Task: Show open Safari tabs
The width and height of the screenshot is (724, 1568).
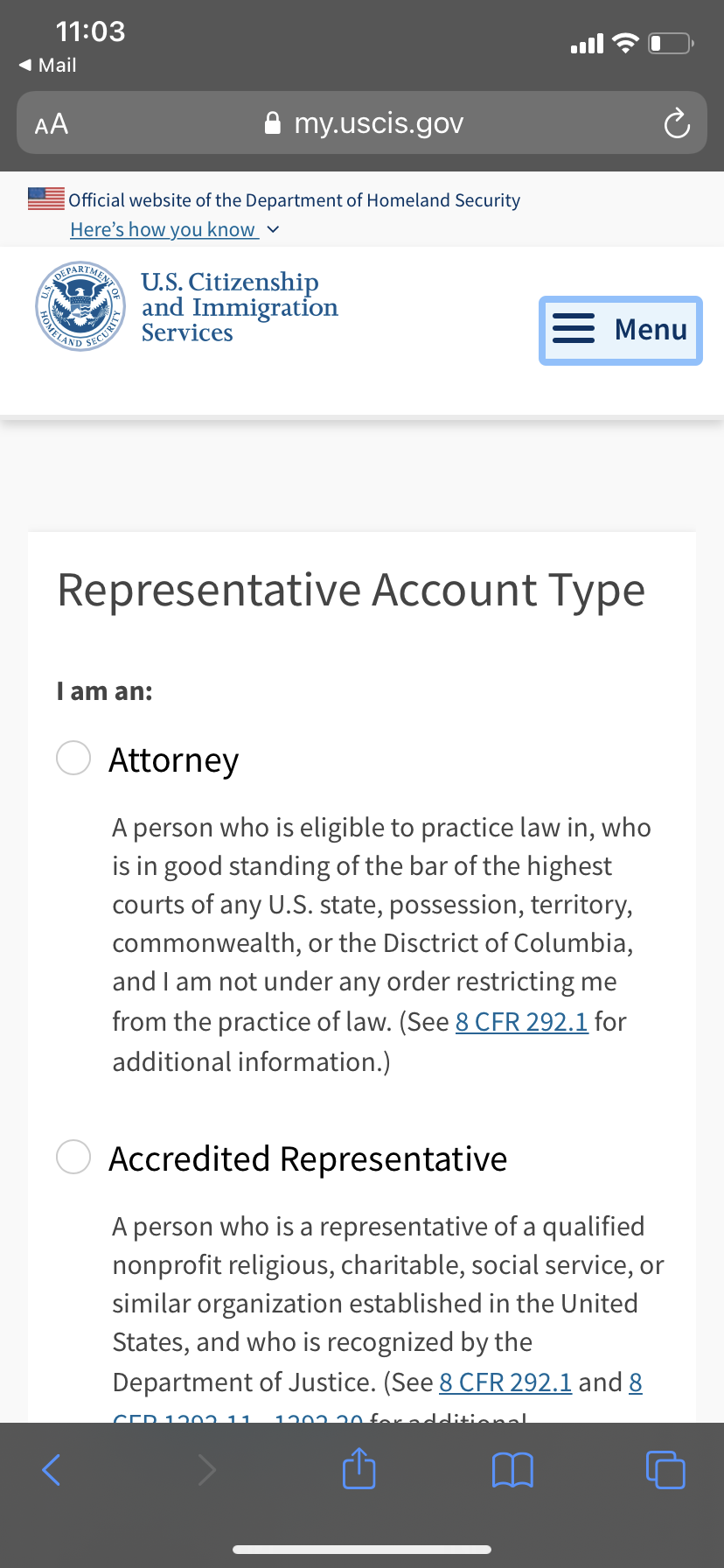Action: (x=665, y=1470)
